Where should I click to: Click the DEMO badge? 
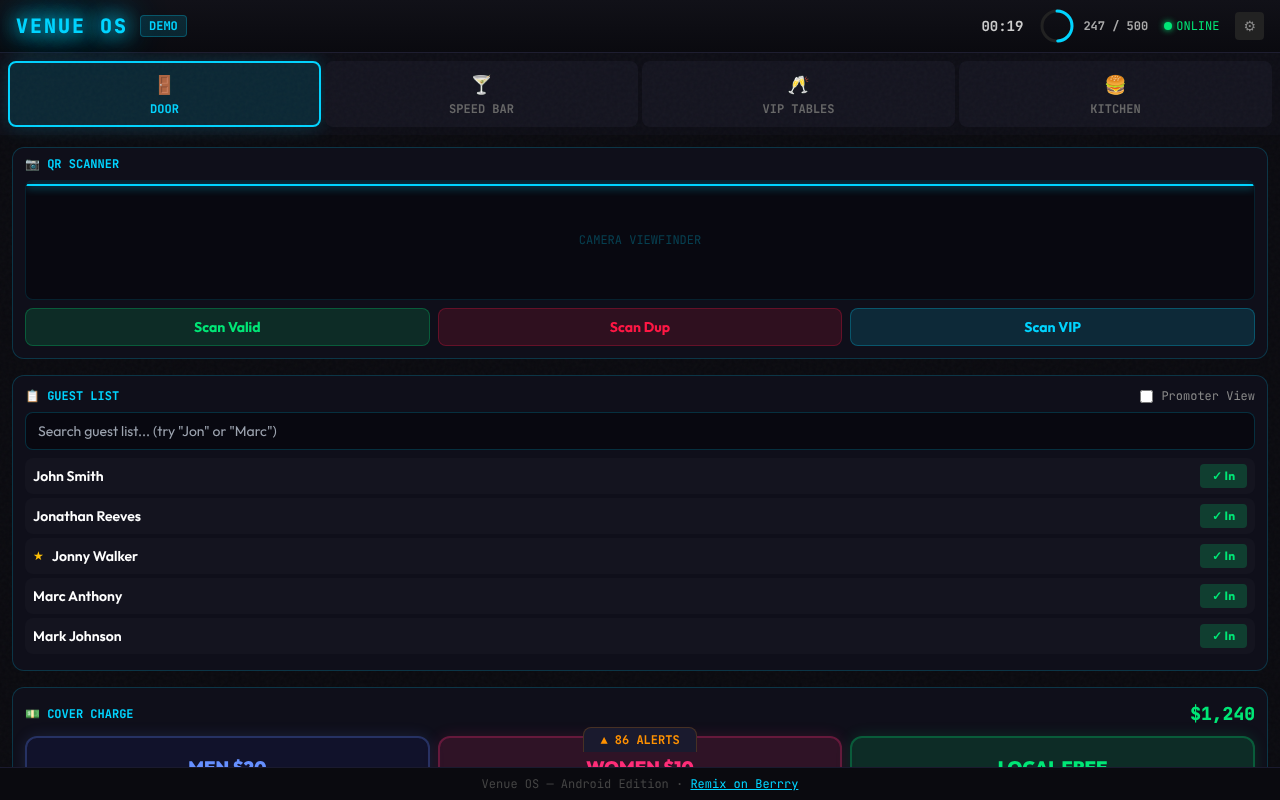click(x=163, y=26)
